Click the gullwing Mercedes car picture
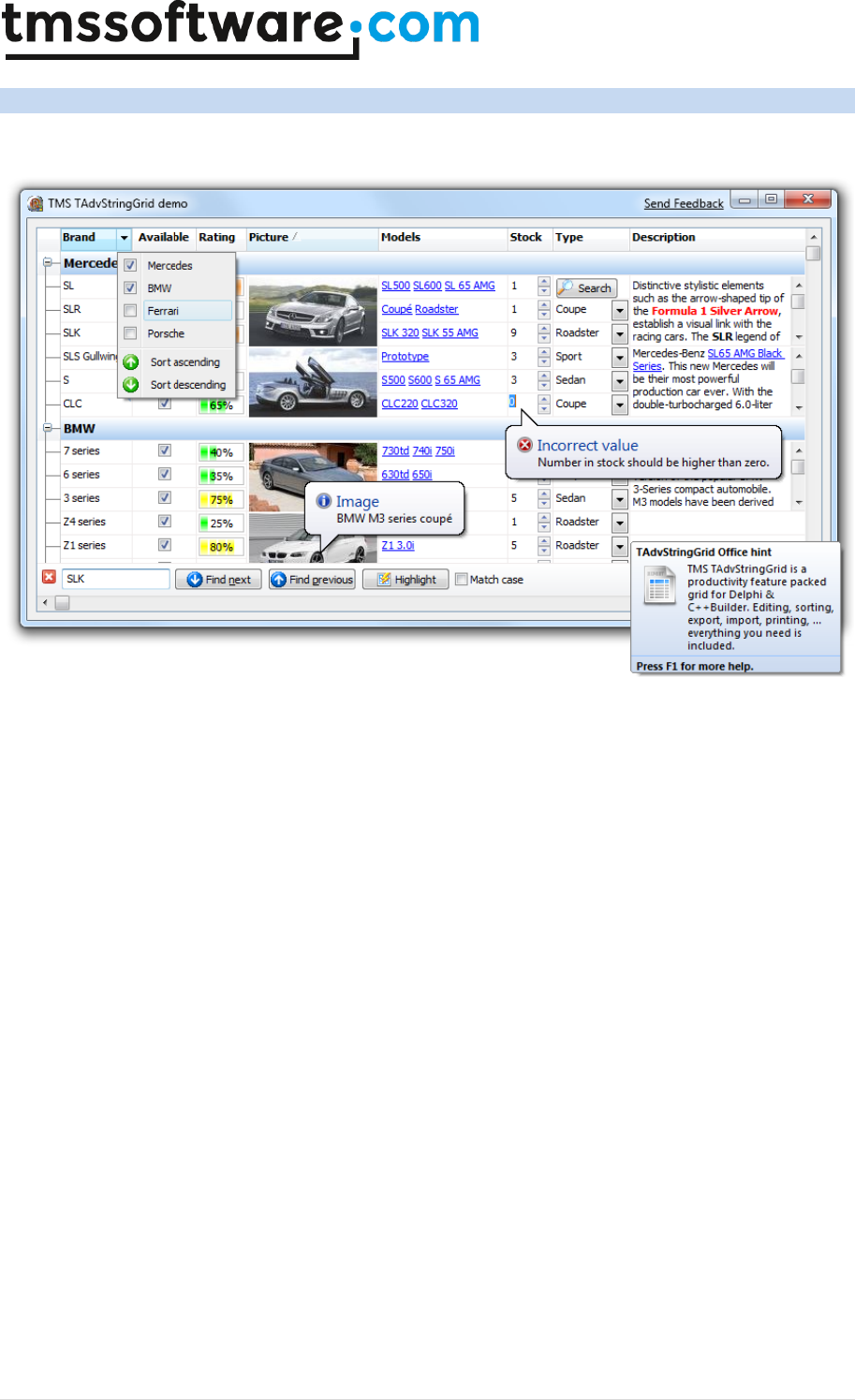Image resolution: width=855 pixels, height=1400 pixels. click(x=313, y=383)
